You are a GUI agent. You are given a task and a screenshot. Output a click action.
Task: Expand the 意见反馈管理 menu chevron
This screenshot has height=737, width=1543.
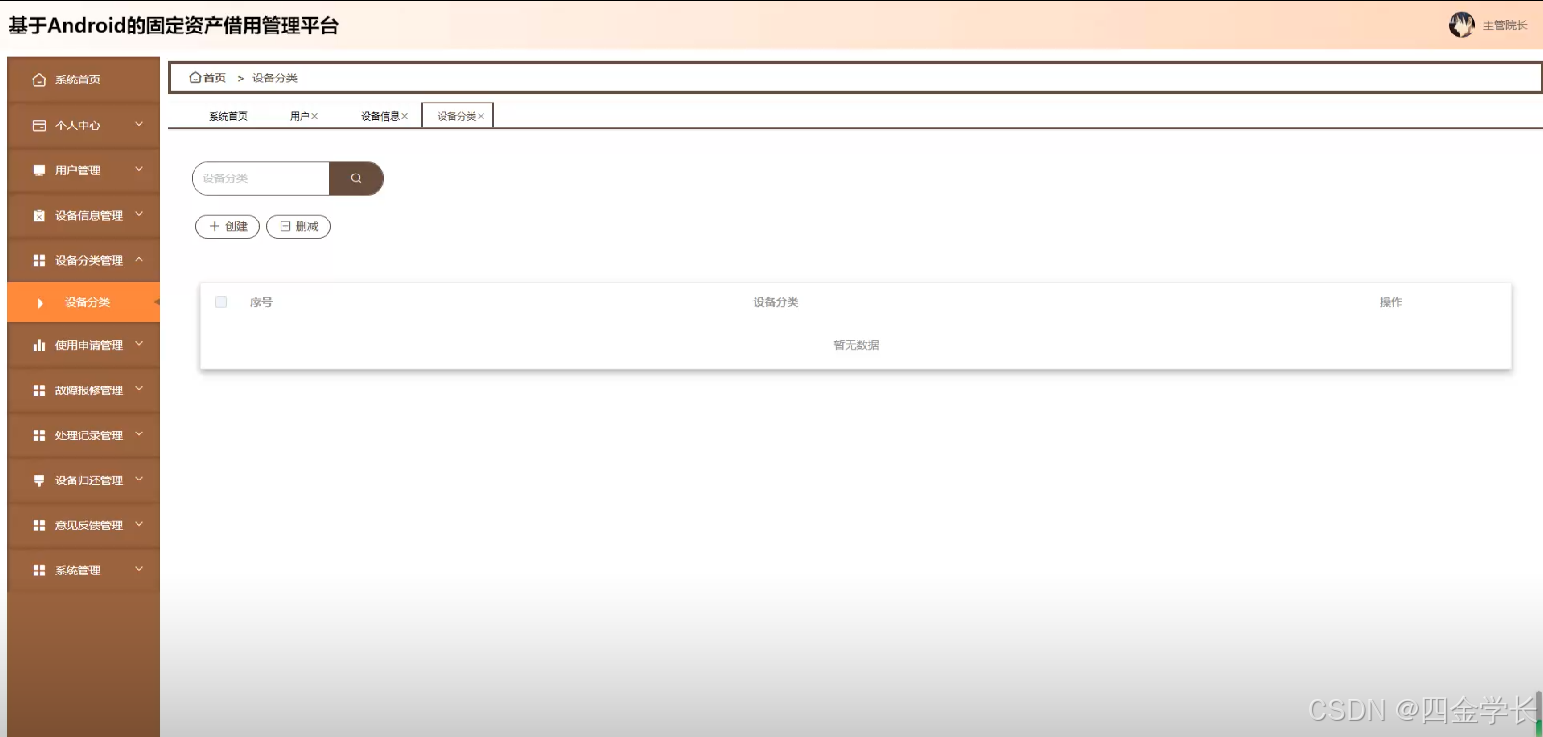point(139,524)
